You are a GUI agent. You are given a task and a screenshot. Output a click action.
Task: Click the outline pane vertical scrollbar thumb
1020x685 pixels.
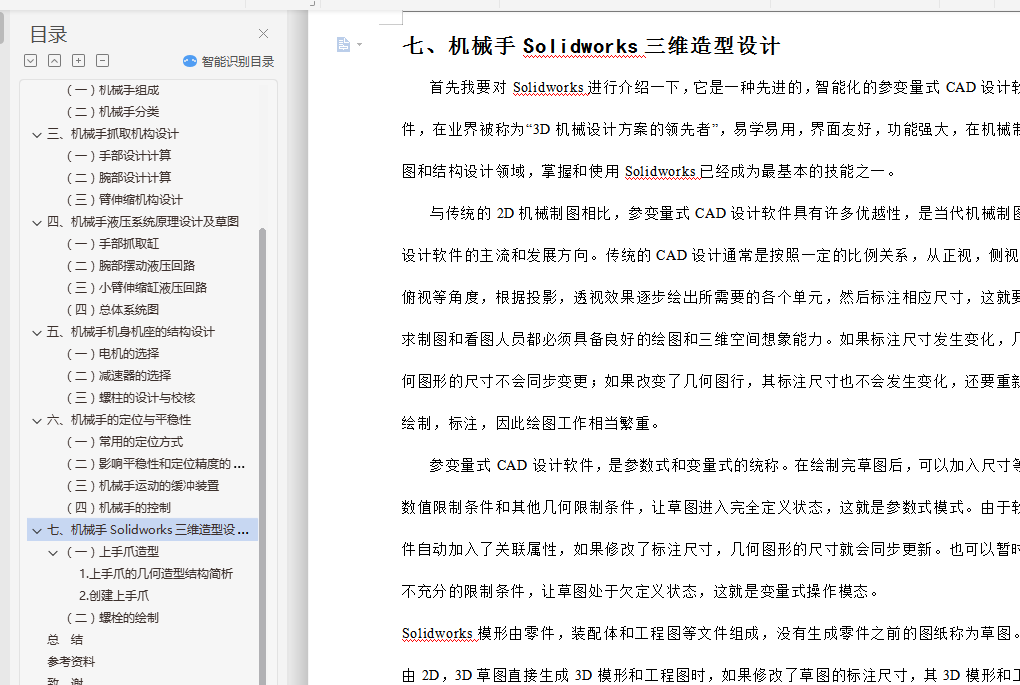[x=262, y=455]
